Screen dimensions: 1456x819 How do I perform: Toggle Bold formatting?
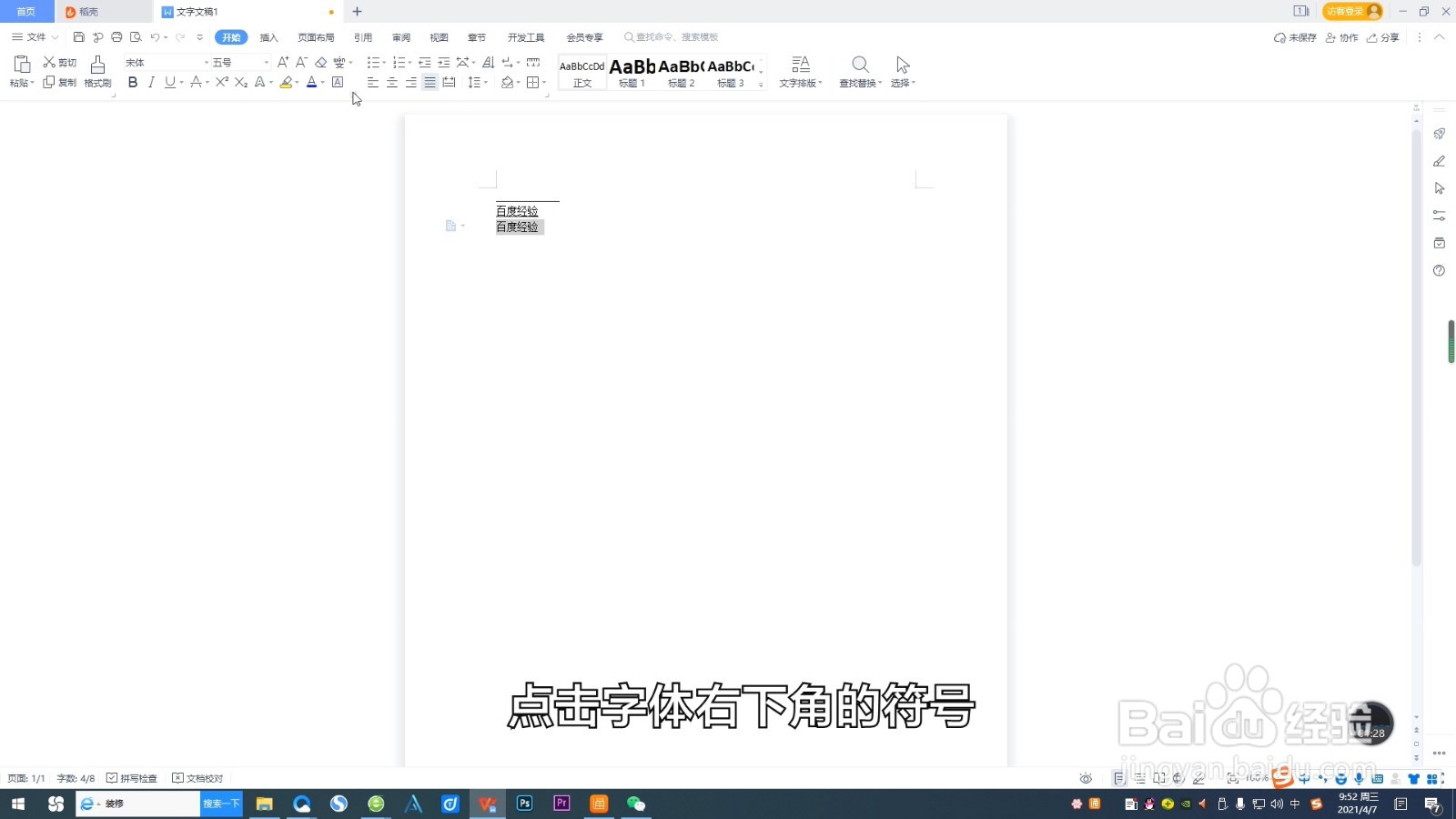pyautogui.click(x=133, y=82)
